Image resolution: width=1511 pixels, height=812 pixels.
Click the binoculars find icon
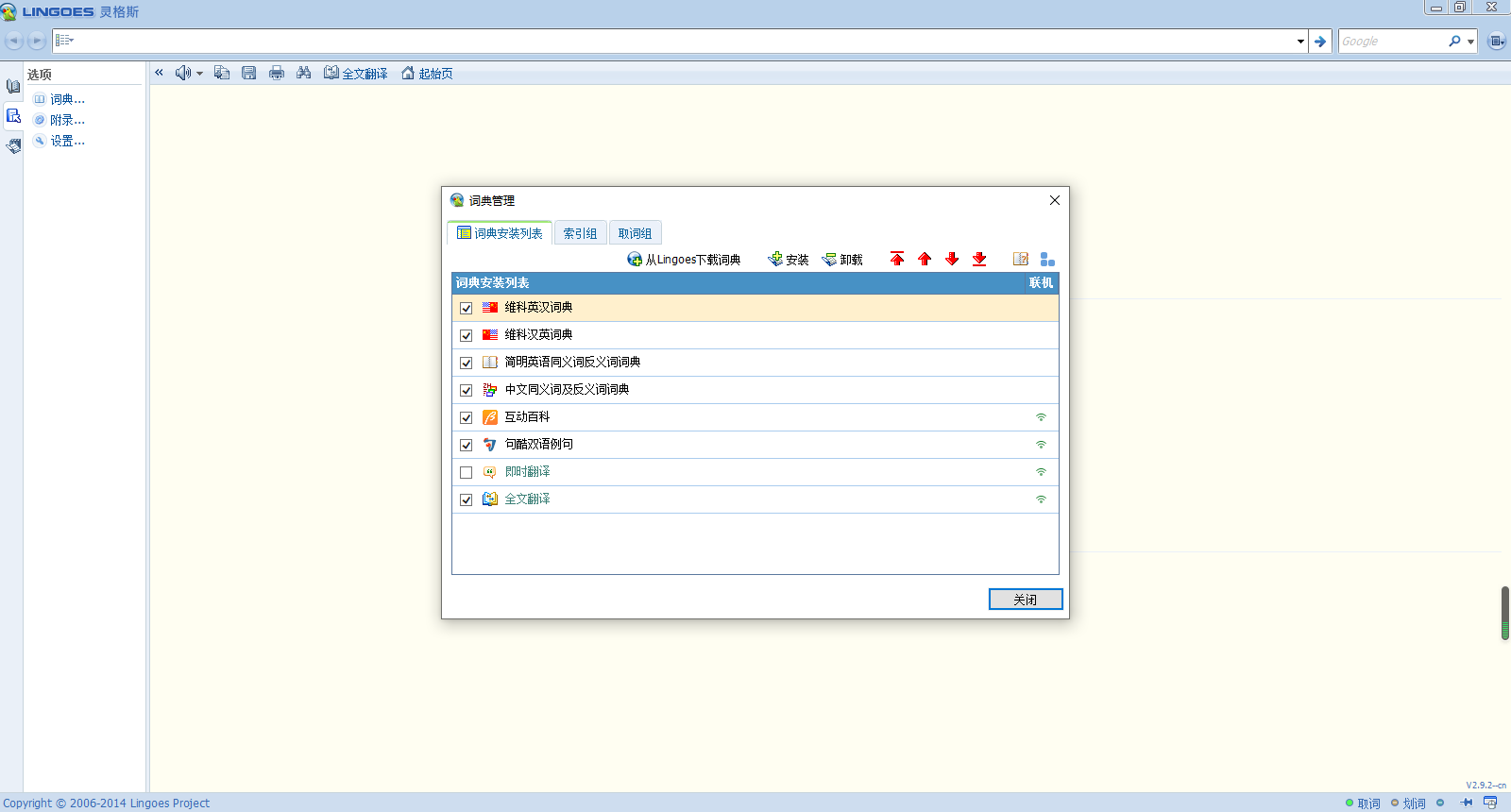(x=303, y=73)
